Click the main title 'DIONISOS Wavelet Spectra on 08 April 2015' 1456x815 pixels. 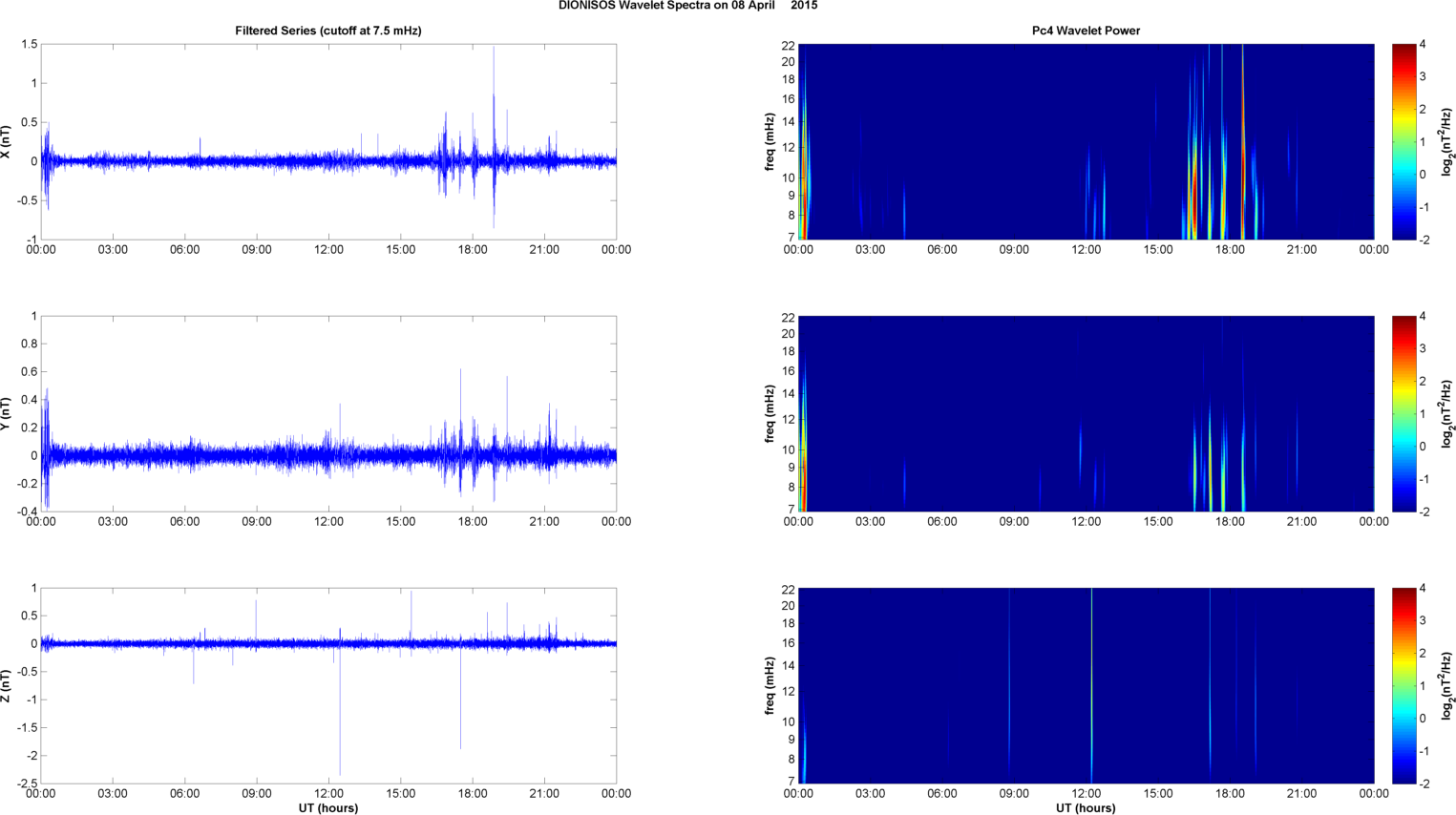687,6
